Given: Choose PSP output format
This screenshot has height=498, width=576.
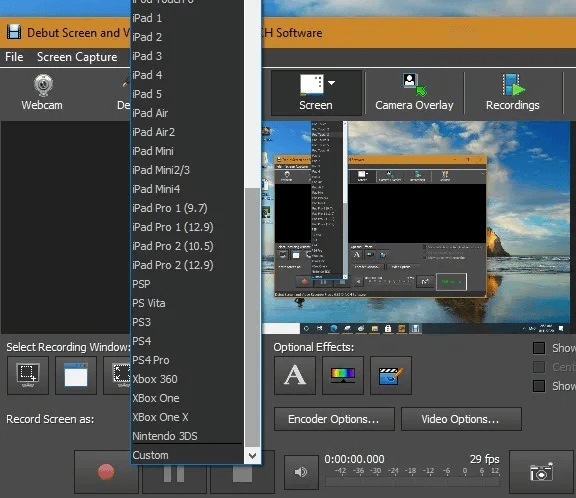Looking at the screenshot, I should tap(187, 284).
